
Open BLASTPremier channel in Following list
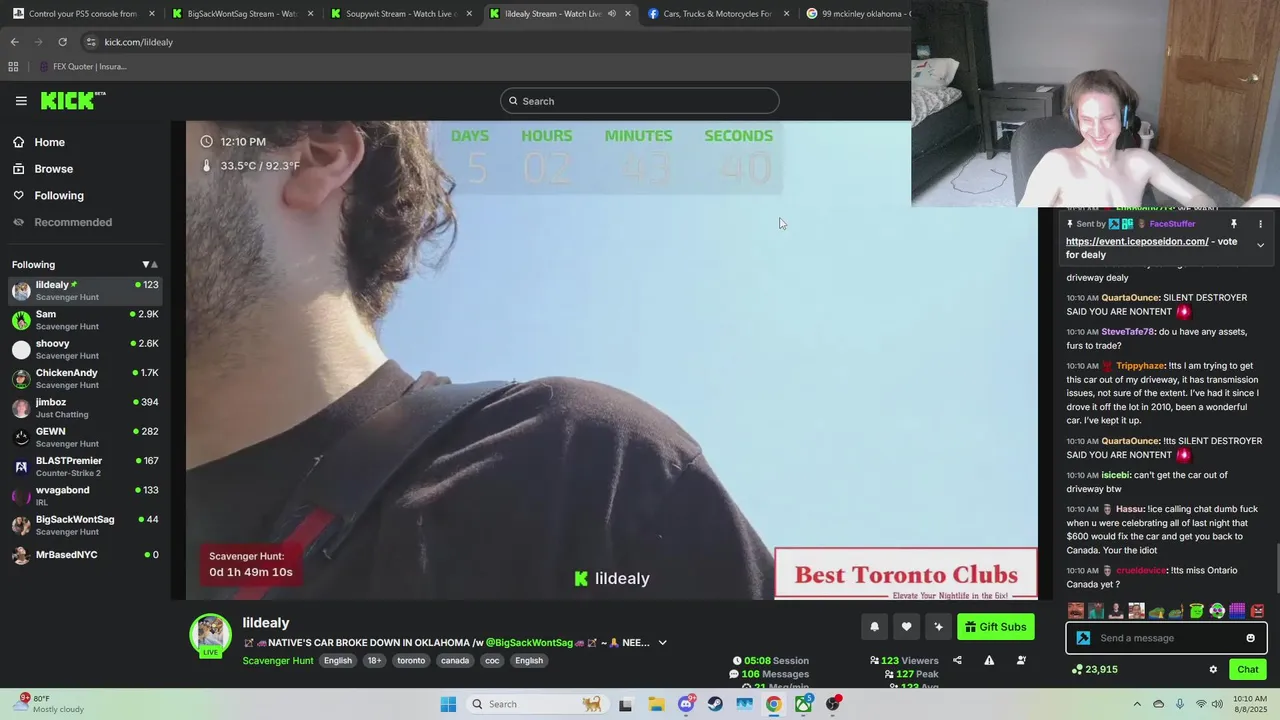(x=86, y=466)
